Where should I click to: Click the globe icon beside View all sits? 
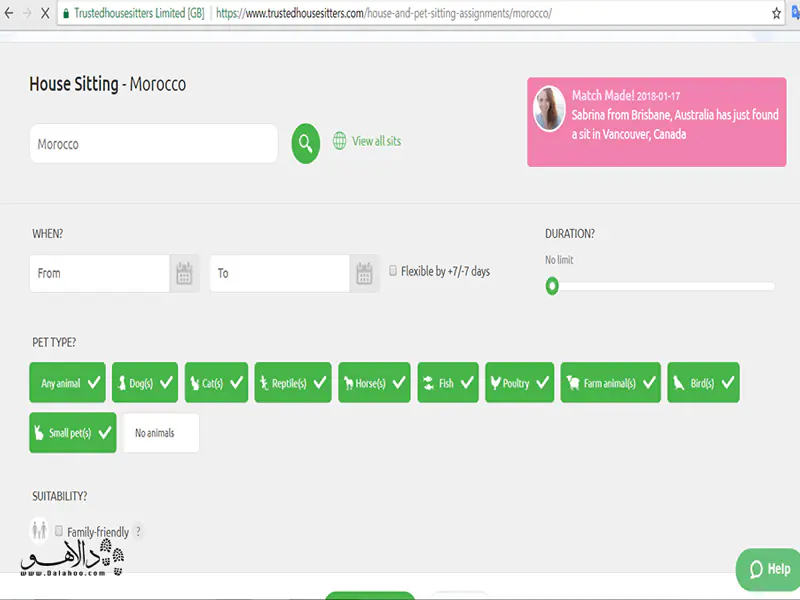(339, 141)
